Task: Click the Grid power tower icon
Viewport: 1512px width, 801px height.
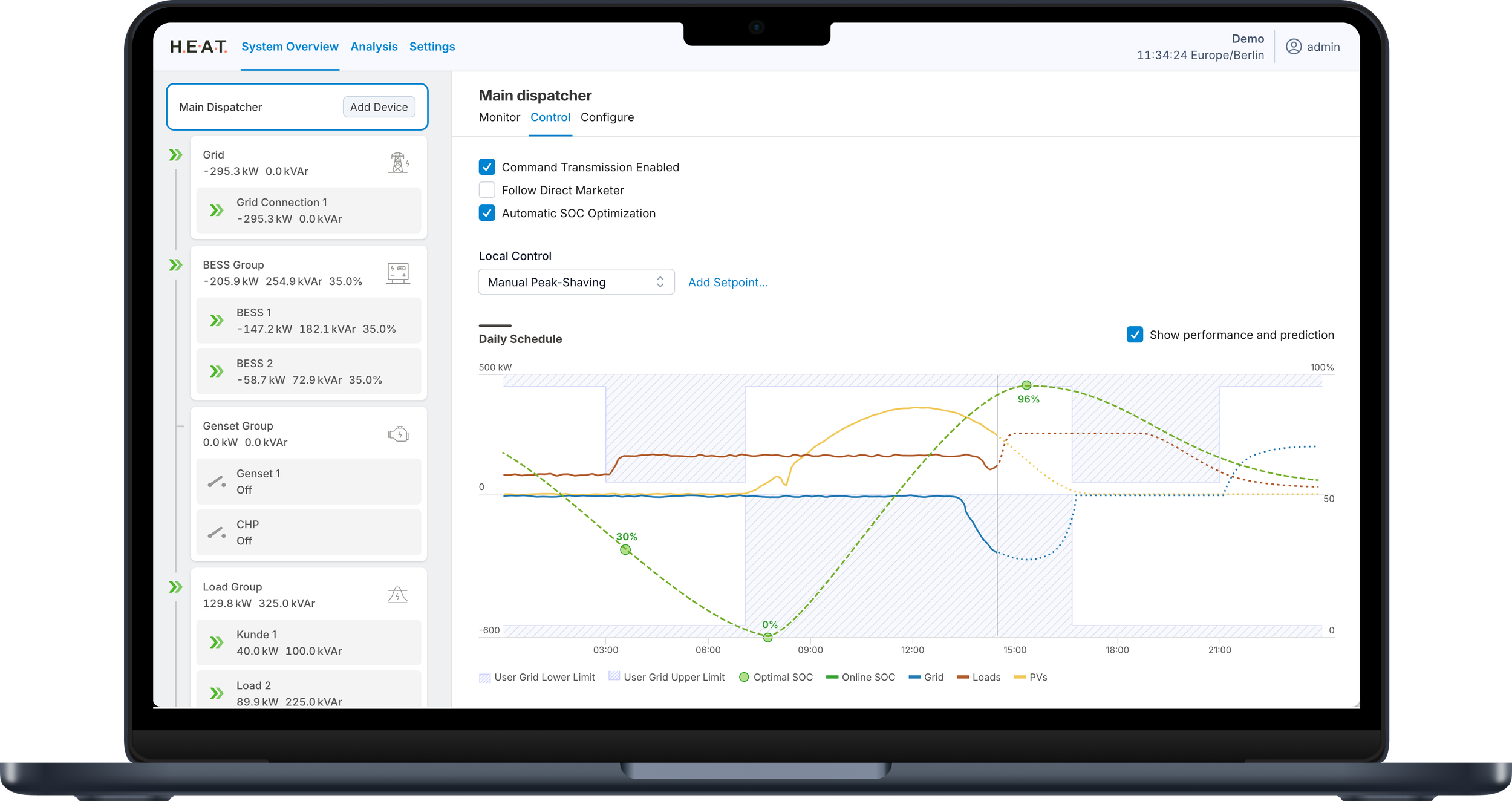Action: point(398,163)
